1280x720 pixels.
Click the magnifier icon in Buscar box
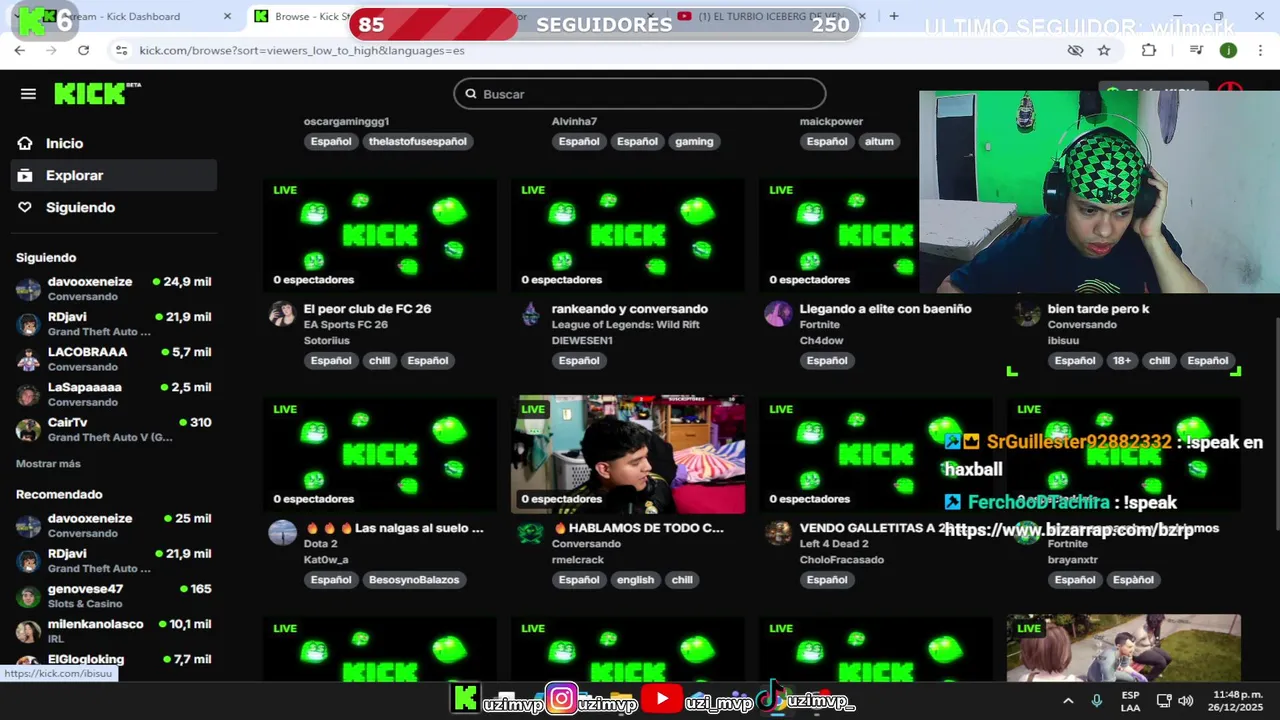pos(471,94)
